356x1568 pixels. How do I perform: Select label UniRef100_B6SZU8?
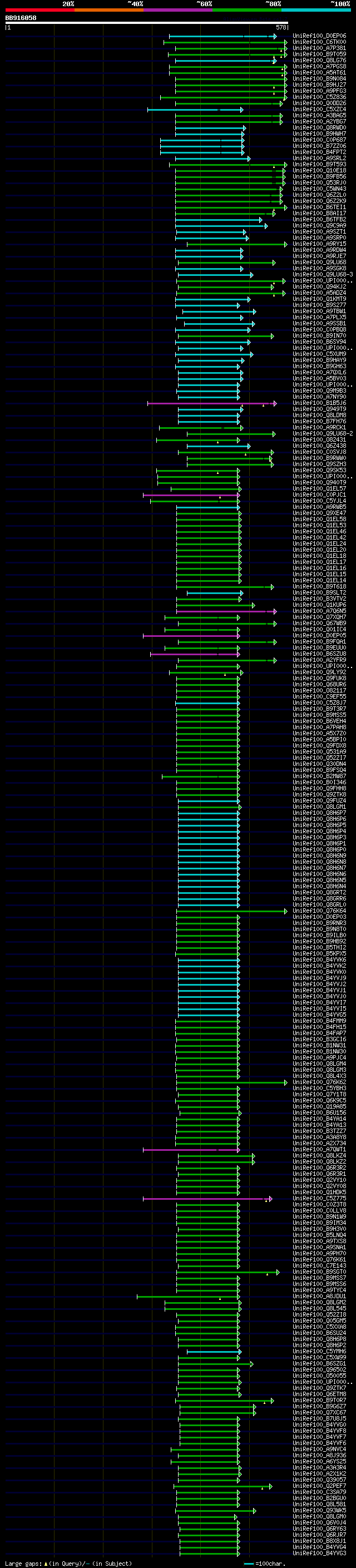pos(319,654)
